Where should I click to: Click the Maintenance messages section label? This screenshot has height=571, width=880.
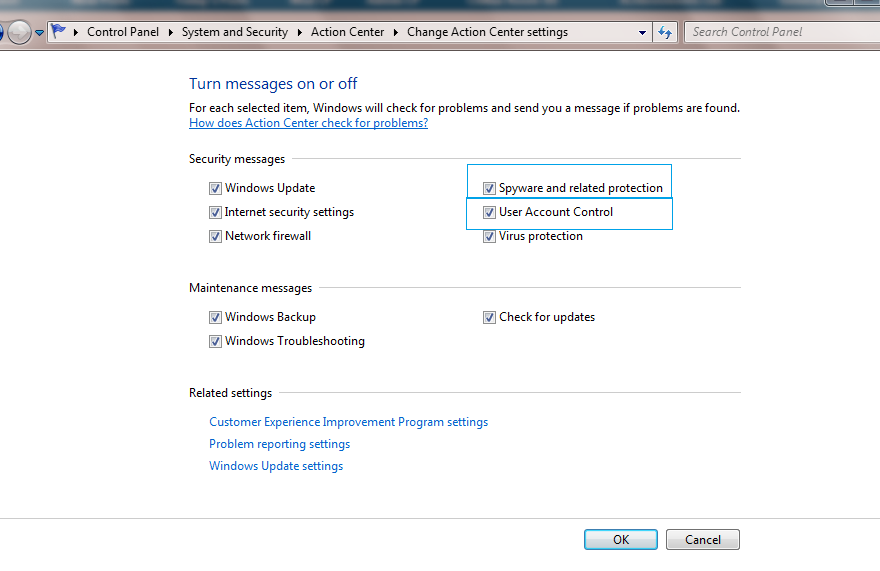(250, 288)
